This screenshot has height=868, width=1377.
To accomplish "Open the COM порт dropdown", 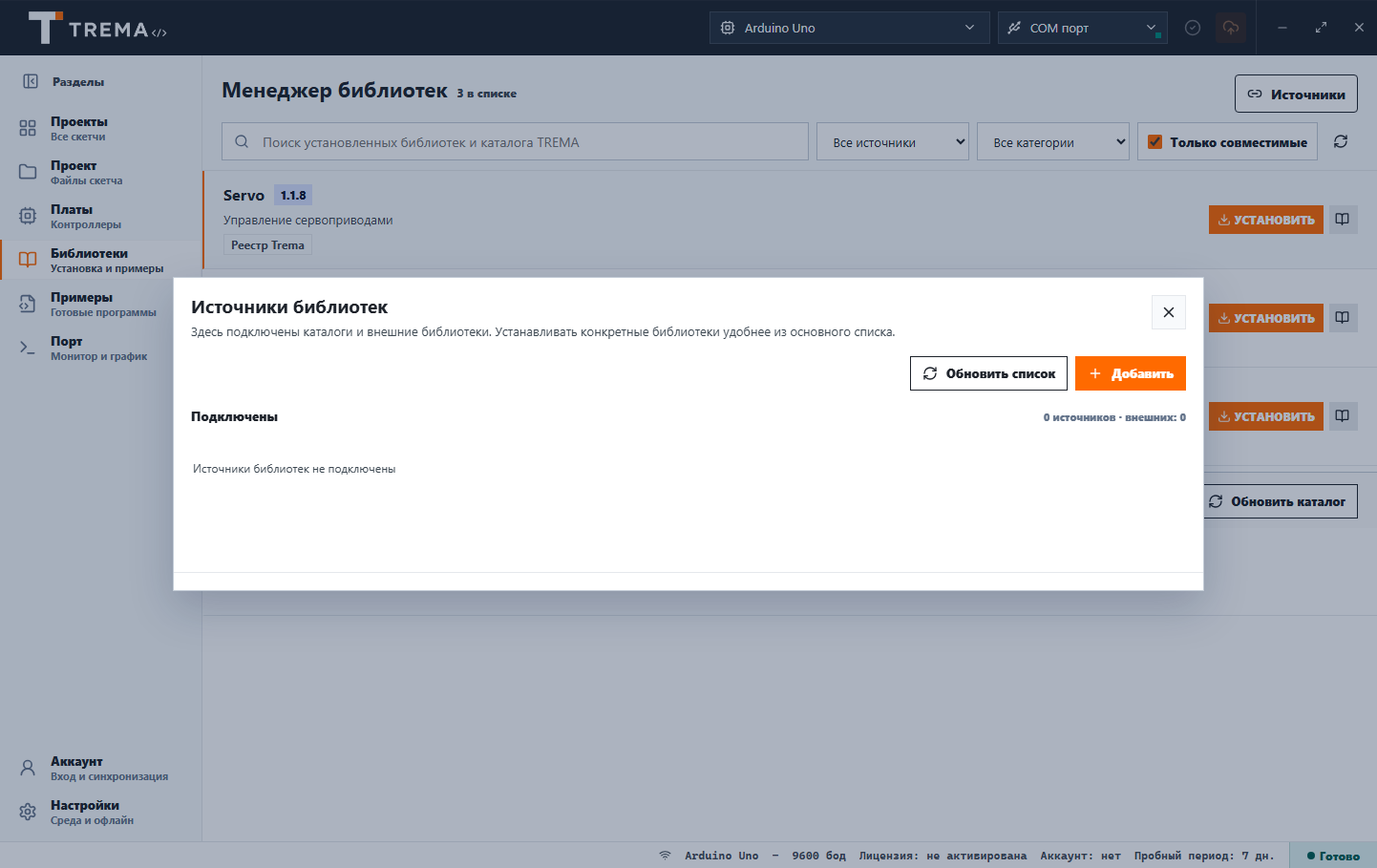I will (x=1083, y=28).
